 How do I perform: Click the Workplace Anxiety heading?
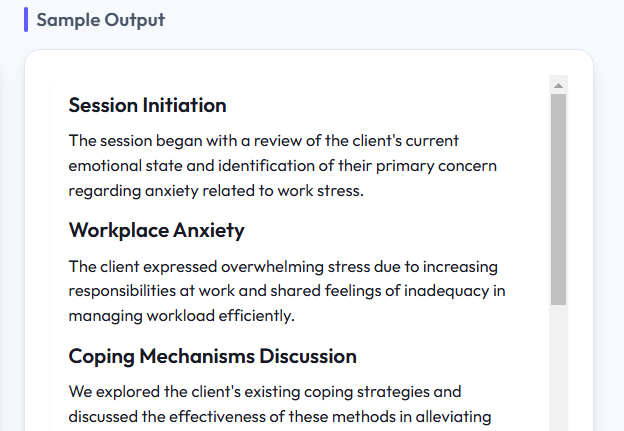pos(156,230)
